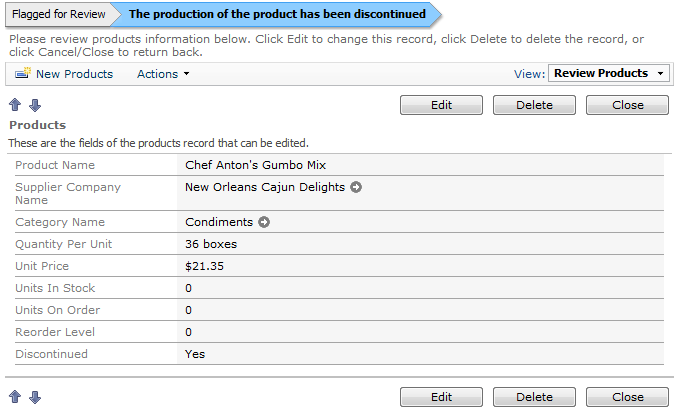Click the top up arrow icon
This screenshot has width=680, height=411.
(x=15, y=104)
